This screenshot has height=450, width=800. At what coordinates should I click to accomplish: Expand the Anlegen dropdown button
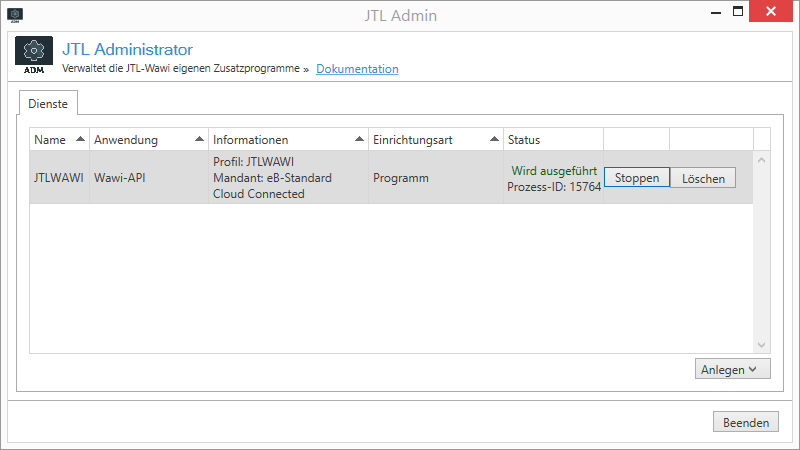732,369
